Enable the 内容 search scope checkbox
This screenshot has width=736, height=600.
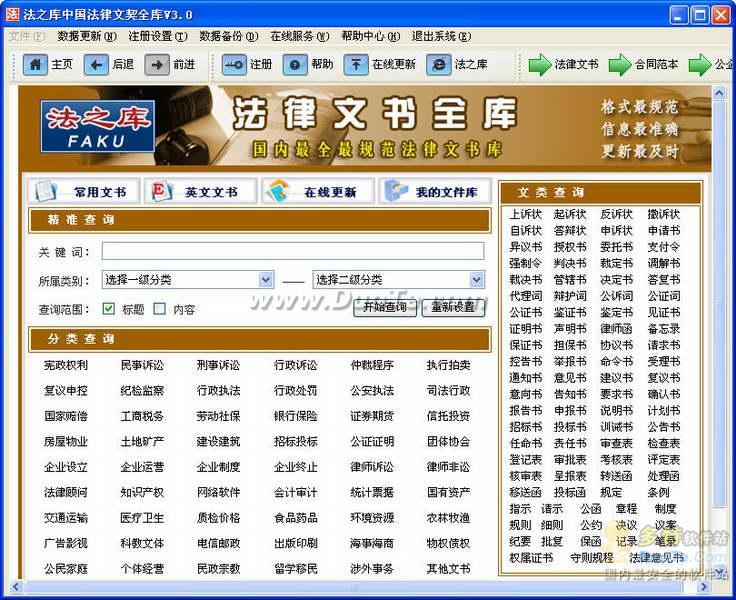(160, 309)
